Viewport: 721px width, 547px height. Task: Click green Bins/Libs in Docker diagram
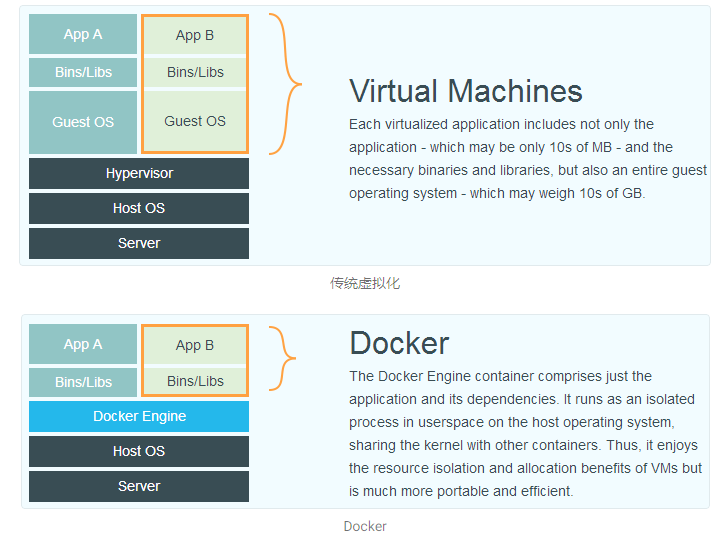(x=195, y=381)
